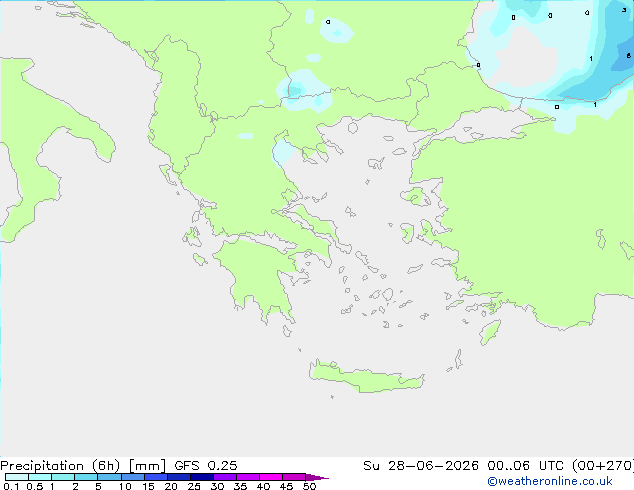This screenshot has height=490, width=634.
Task: Click the 20–25 mm dark blue swatch
Action: [x=179, y=477]
